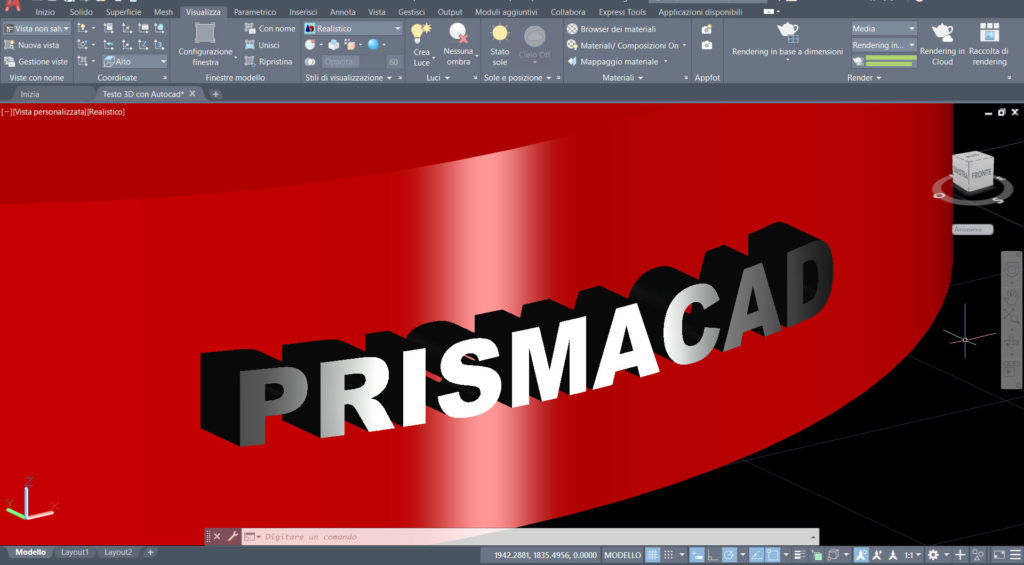Switch to the Mesh ribbon tab
Screen dimensions: 1024x565
(x=163, y=12)
